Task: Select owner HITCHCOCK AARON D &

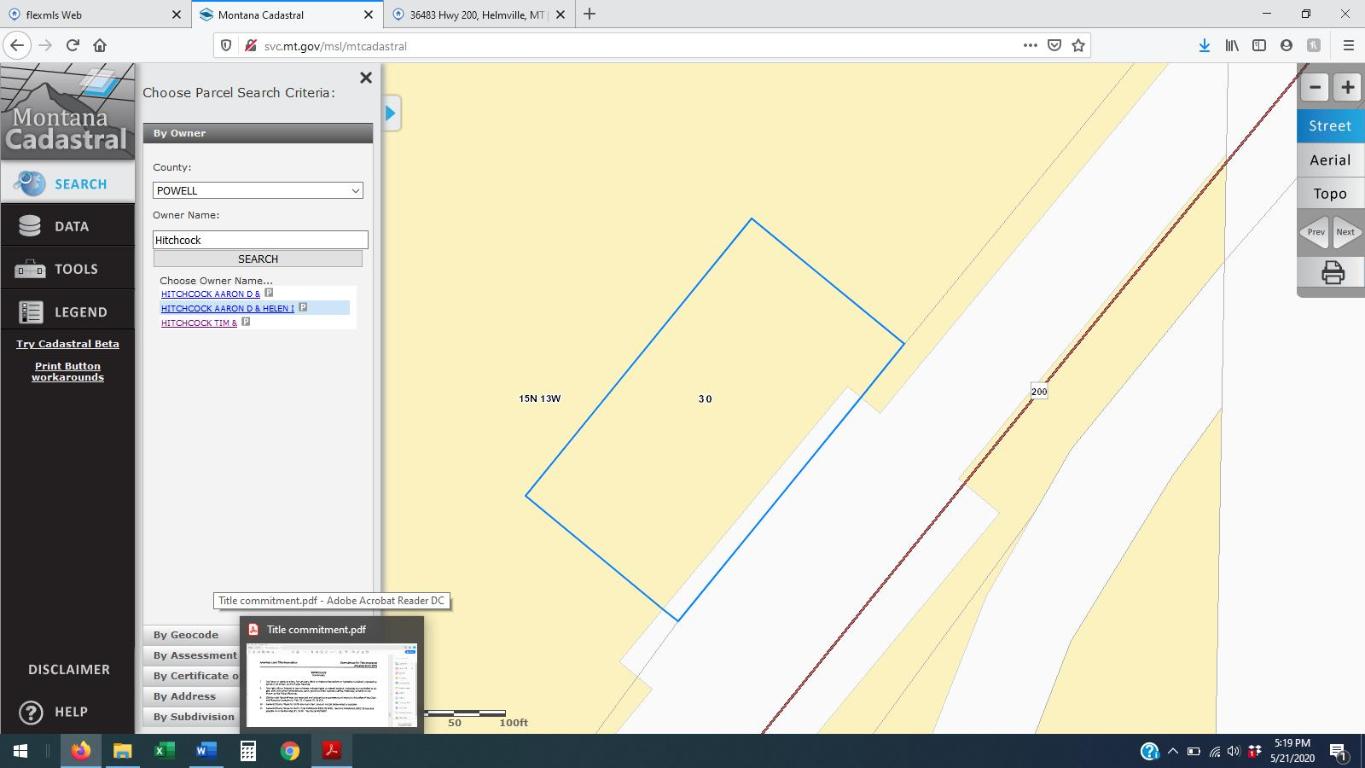Action: click(210, 294)
